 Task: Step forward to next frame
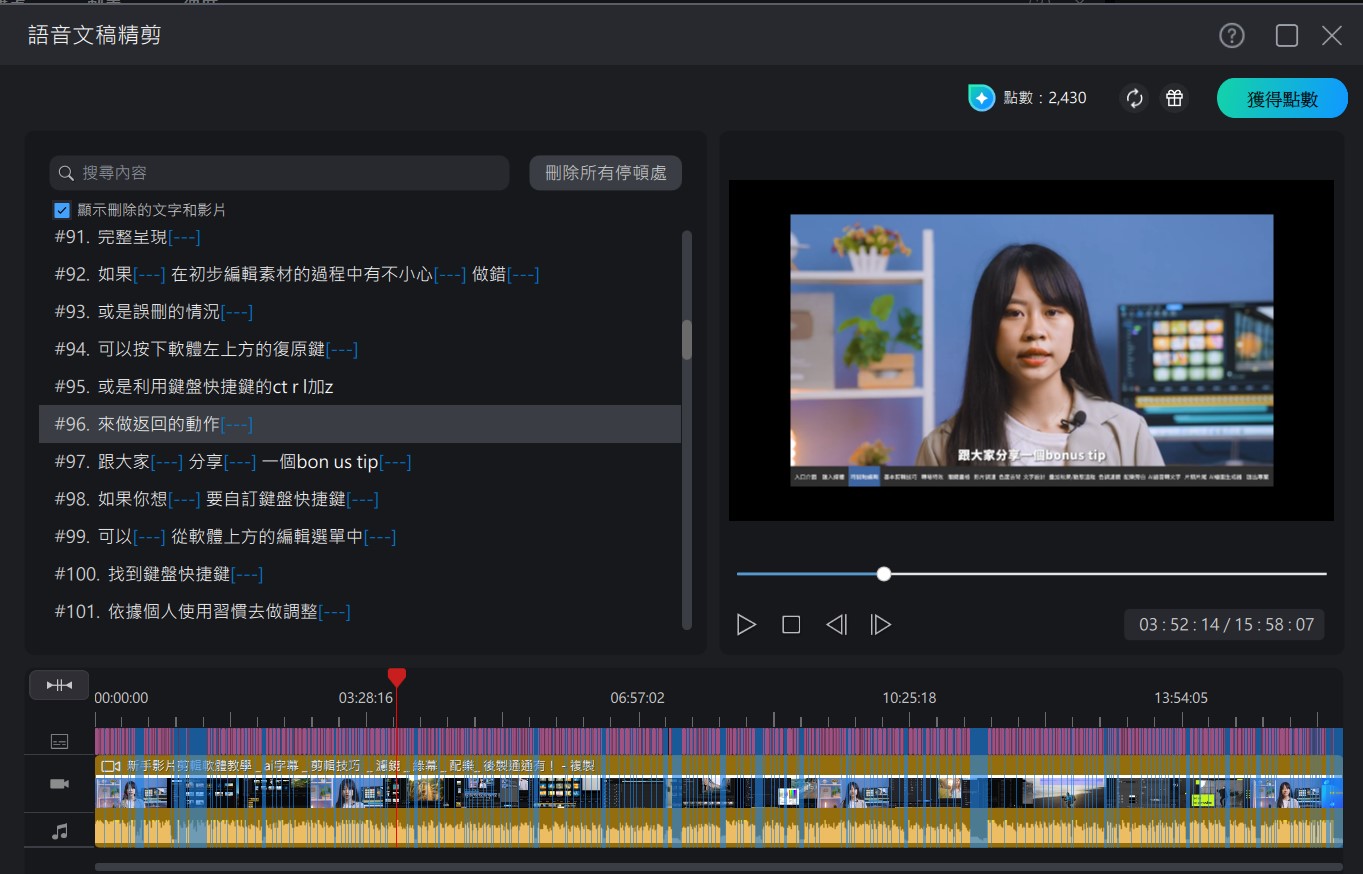click(x=880, y=625)
